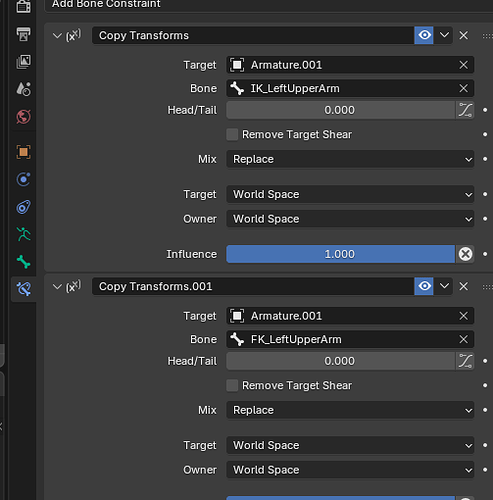The image size is (493, 500).
Task: Animate Mix property dot in Copy Transforms
Action: pyautogui.click(x=485, y=159)
